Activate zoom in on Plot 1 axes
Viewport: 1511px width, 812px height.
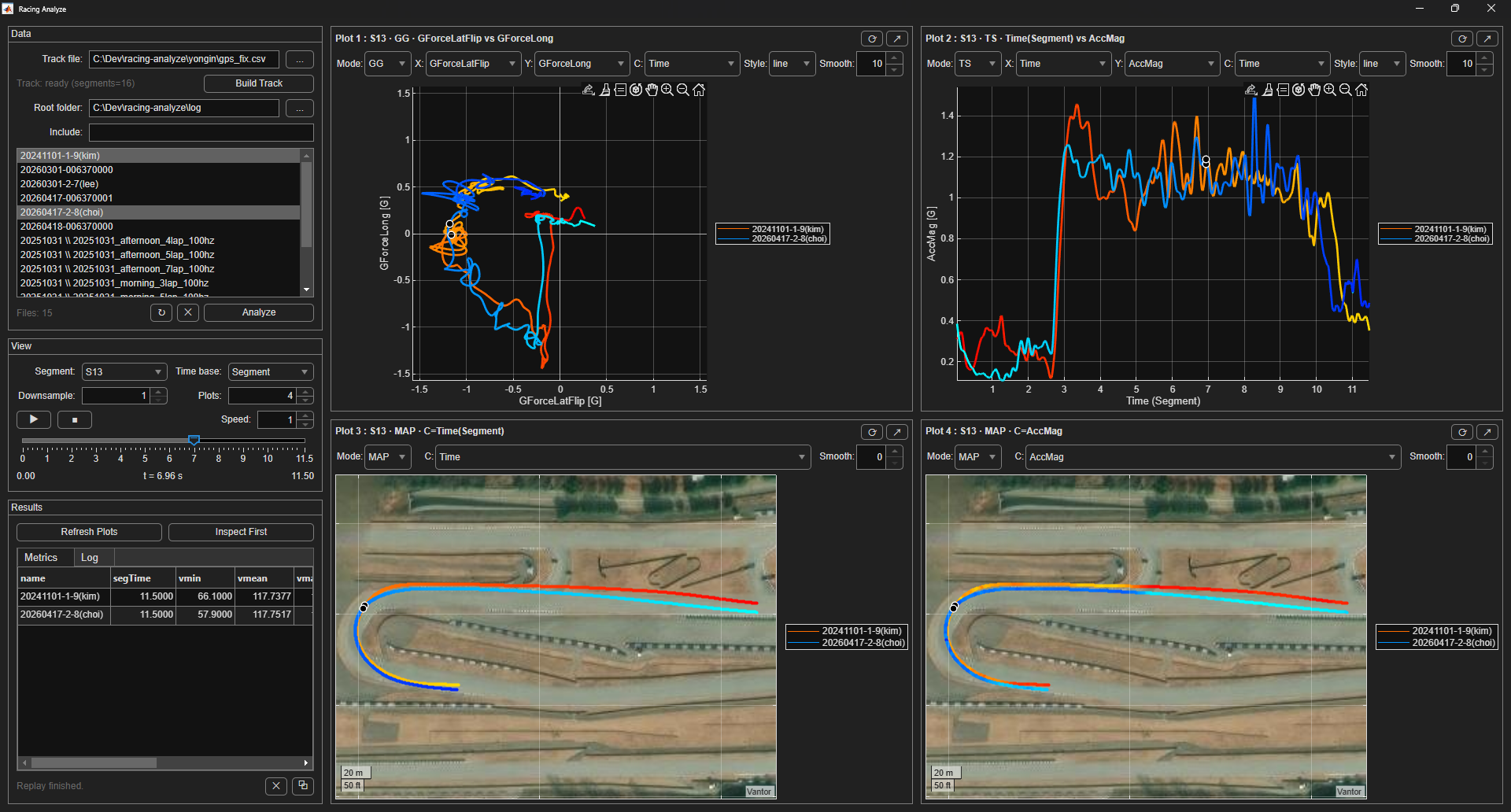click(x=668, y=90)
